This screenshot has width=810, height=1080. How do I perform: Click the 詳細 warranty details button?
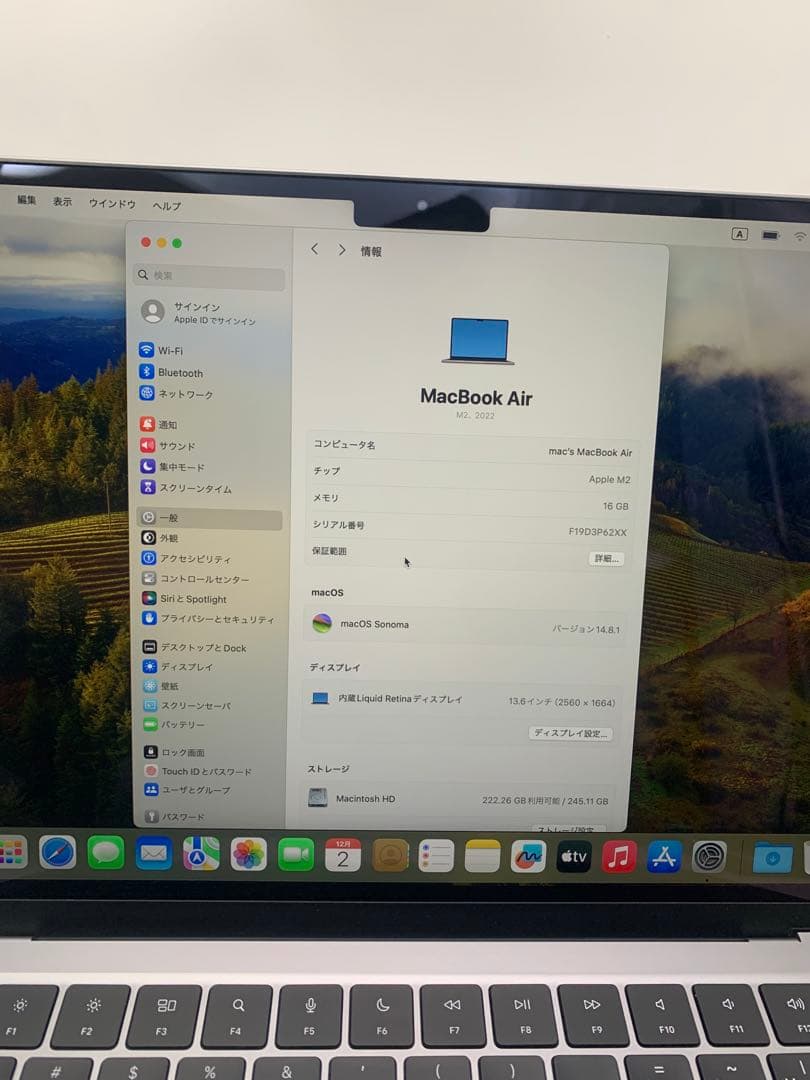[604, 559]
